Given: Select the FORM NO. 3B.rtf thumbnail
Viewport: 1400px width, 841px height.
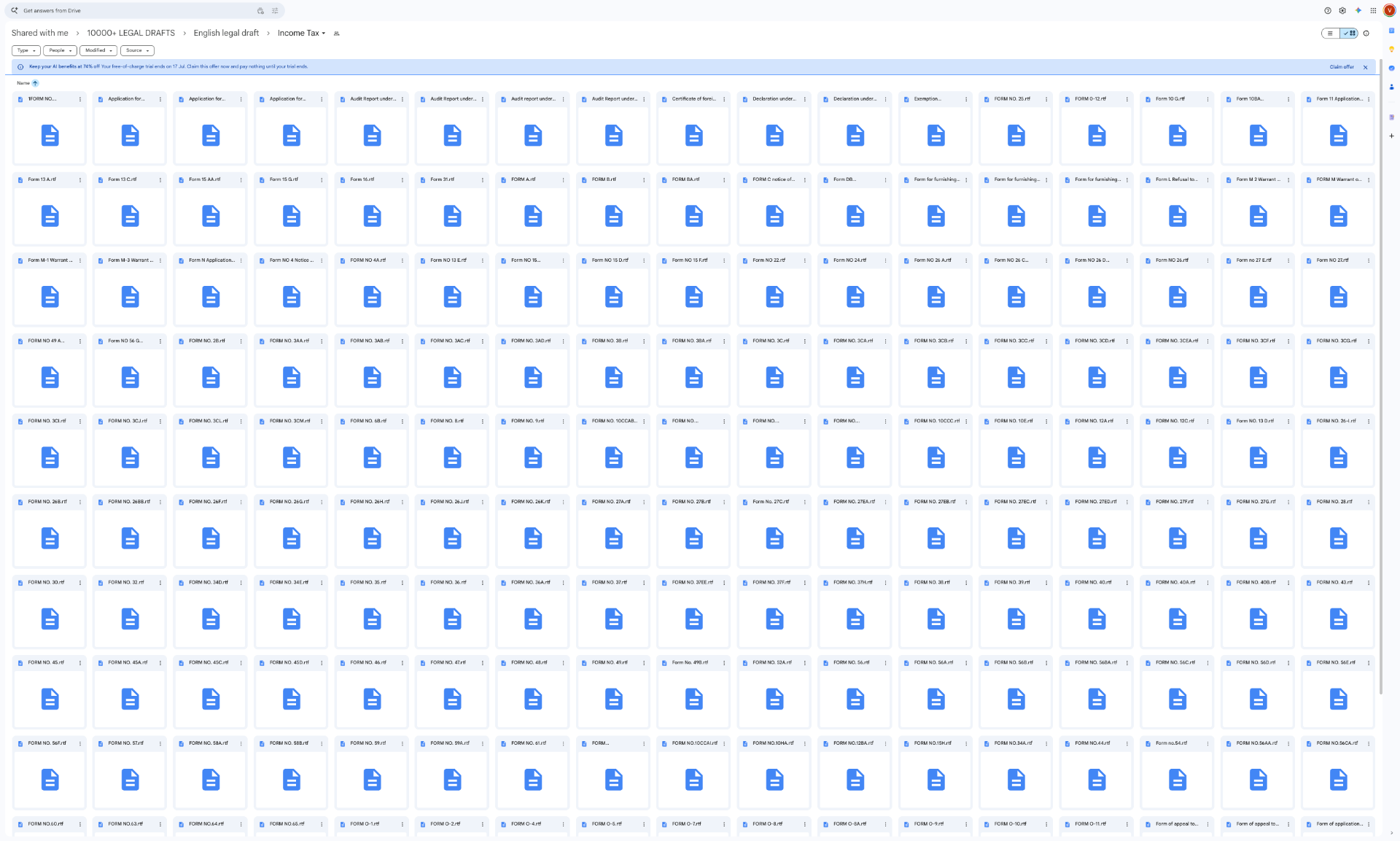Looking at the screenshot, I should 614,377.
